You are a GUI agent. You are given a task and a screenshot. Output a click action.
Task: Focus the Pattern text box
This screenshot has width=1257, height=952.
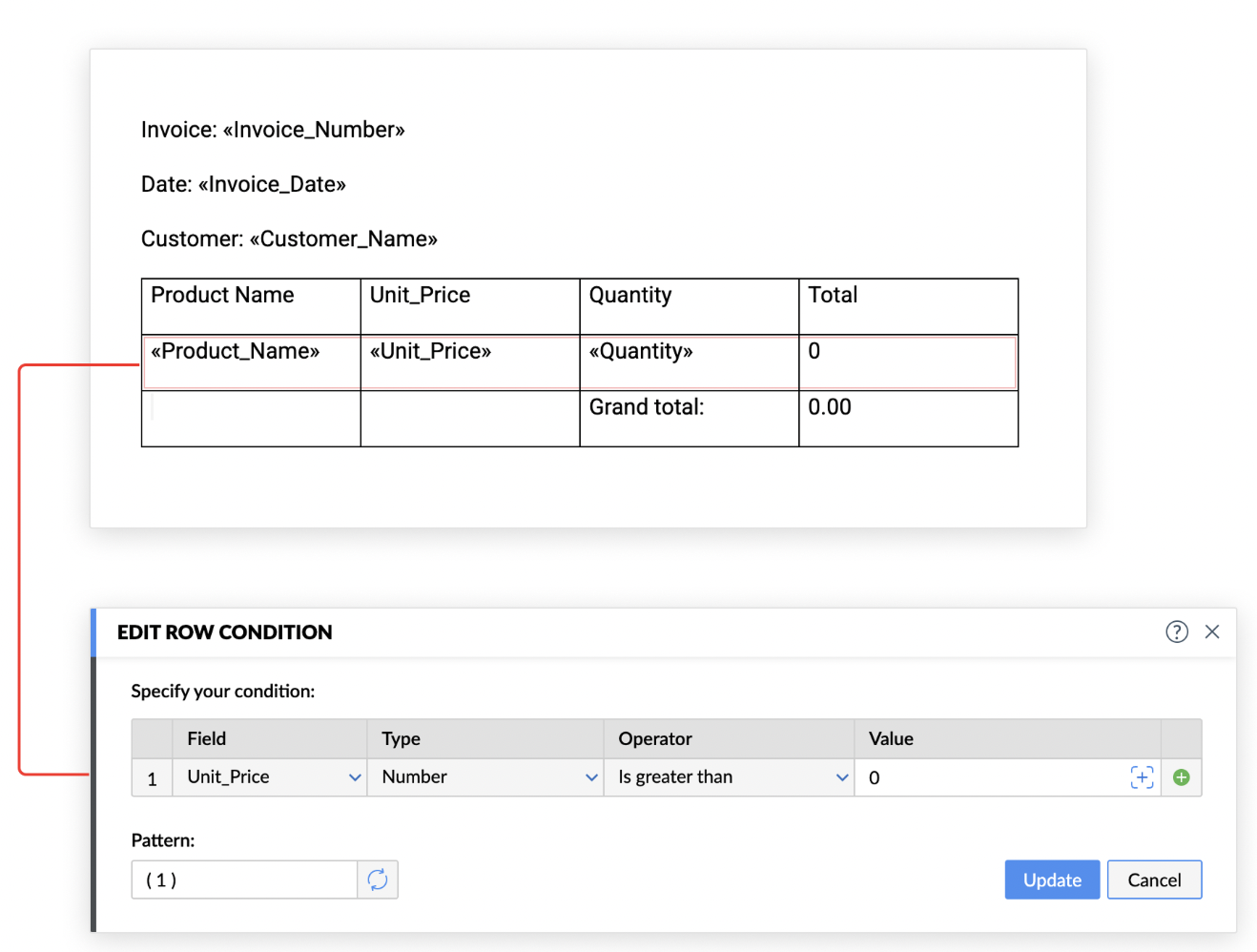pyautogui.click(x=244, y=880)
